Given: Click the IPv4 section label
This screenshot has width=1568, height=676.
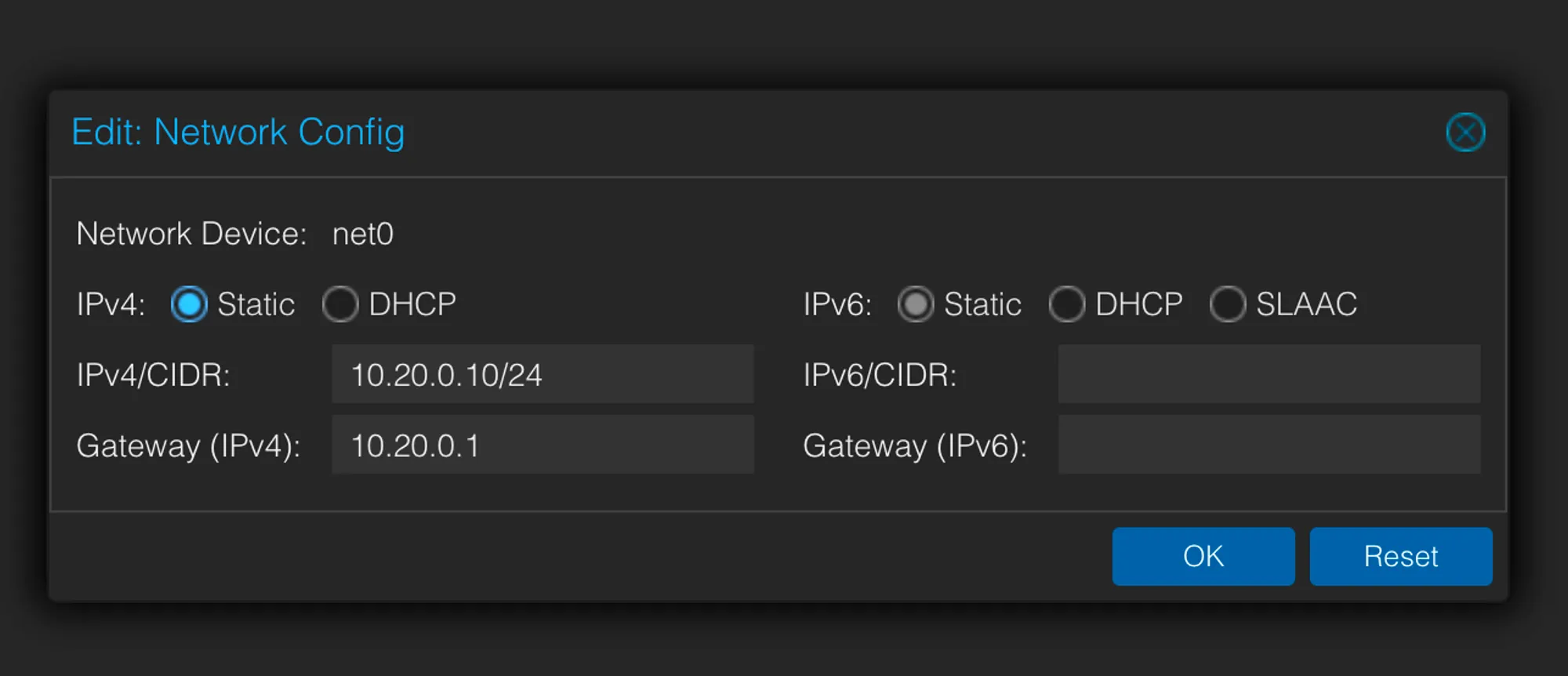Looking at the screenshot, I should pyautogui.click(x=111, y=304).
